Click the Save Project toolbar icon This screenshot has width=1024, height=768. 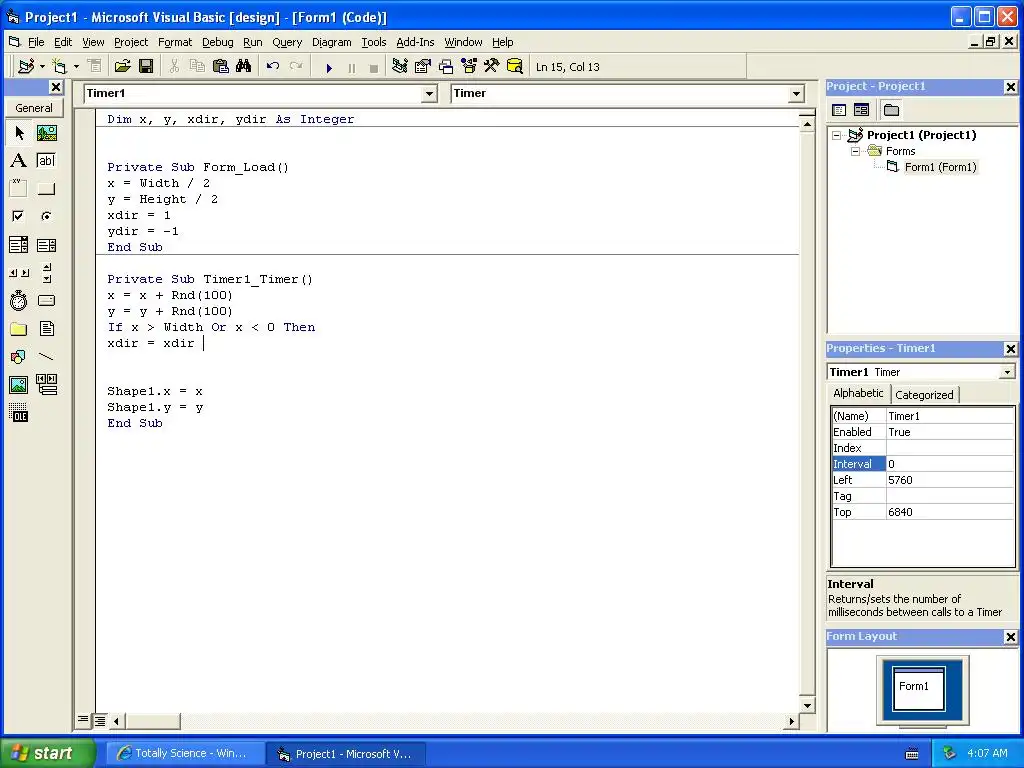[146, 67]
